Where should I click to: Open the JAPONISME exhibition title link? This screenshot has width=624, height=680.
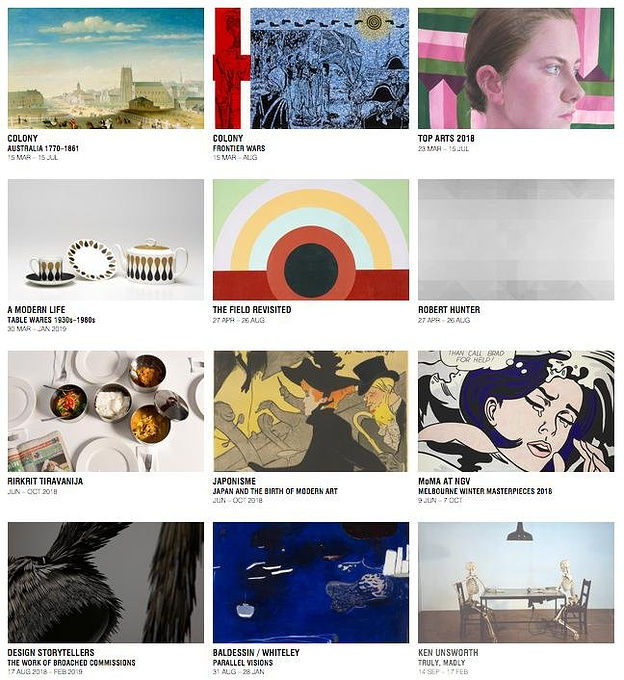234,481
